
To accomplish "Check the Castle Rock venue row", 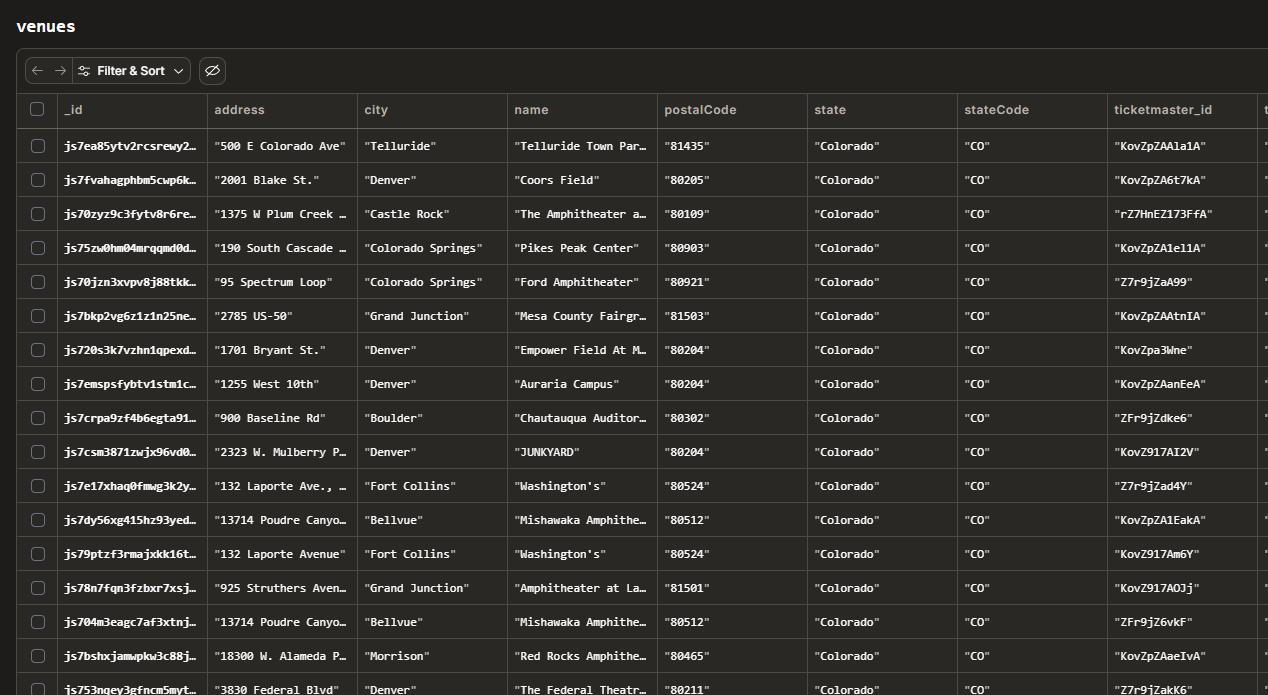I will tap(38, 214).
